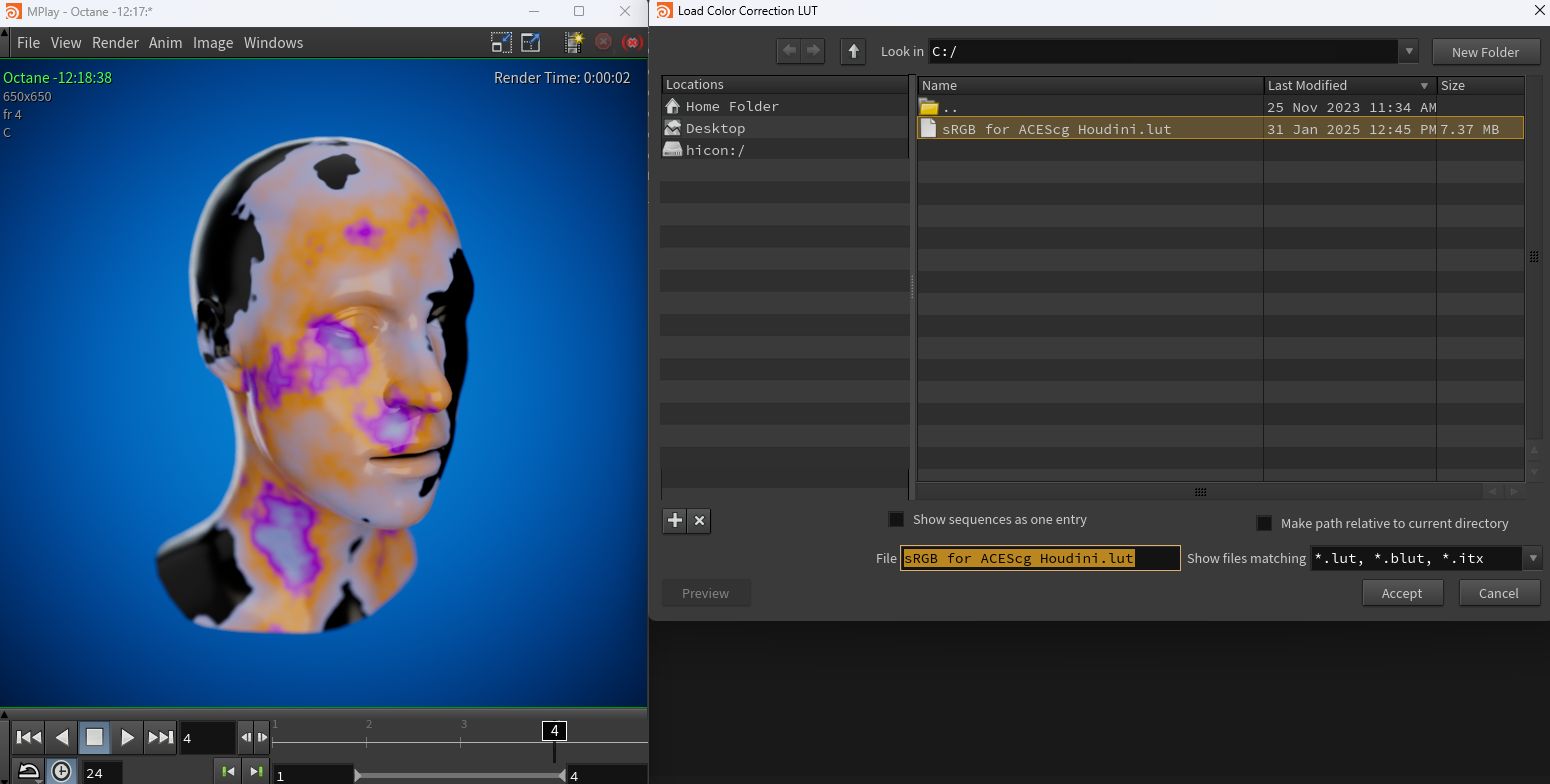
Task: Open the View menu in MPlay
Action: (x=66, y=42)
